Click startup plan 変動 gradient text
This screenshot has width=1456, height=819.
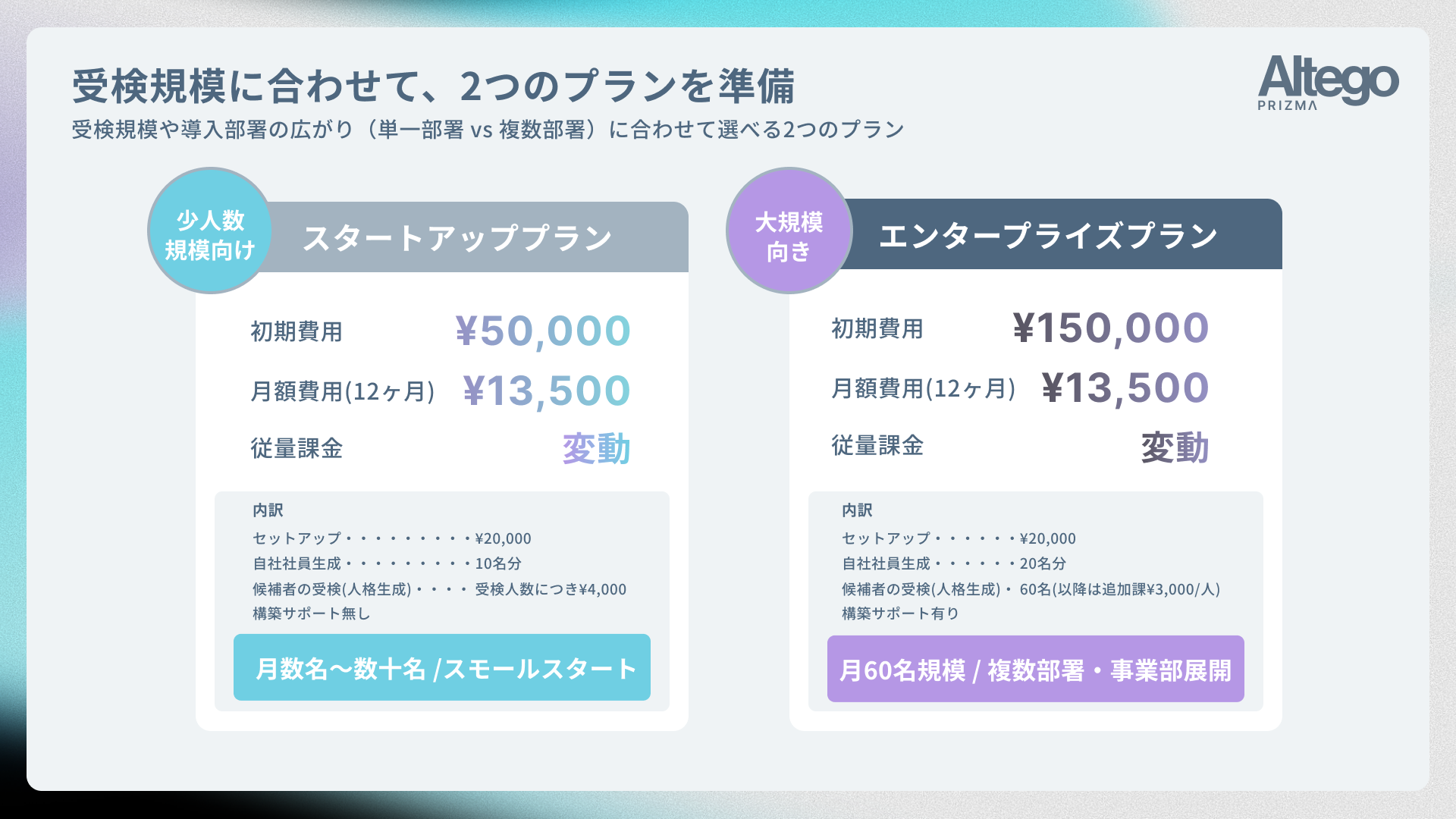597,448
